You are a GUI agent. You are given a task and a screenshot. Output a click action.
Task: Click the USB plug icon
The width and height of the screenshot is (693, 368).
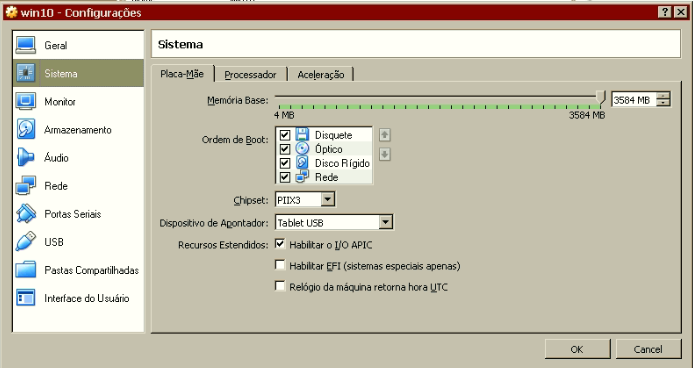click(x=26, y=242)
